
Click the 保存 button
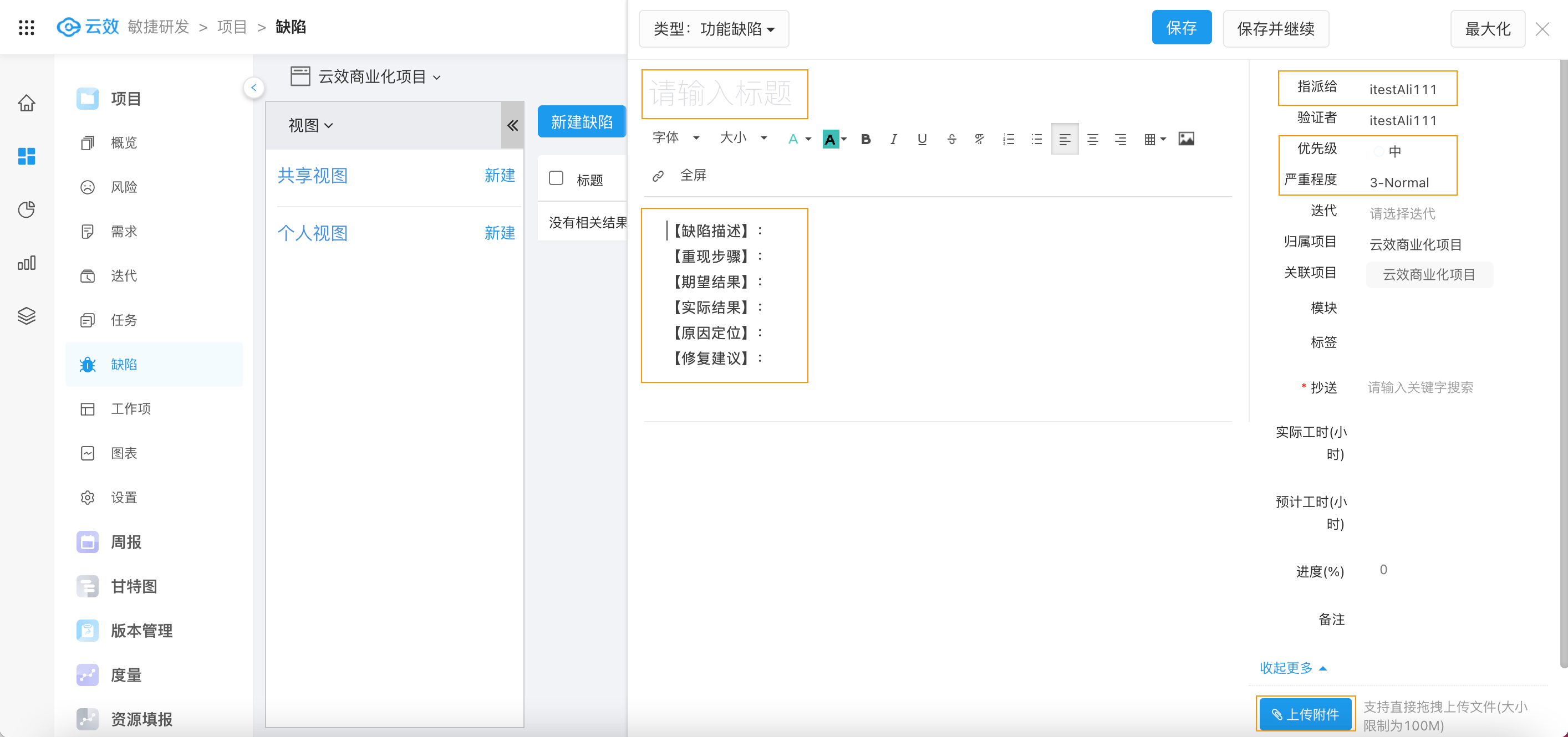pos(1182,27)
